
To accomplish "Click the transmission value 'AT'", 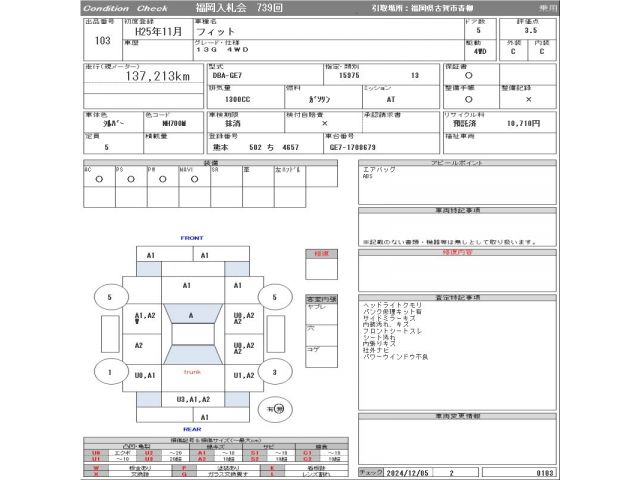I will pos(391,99).
